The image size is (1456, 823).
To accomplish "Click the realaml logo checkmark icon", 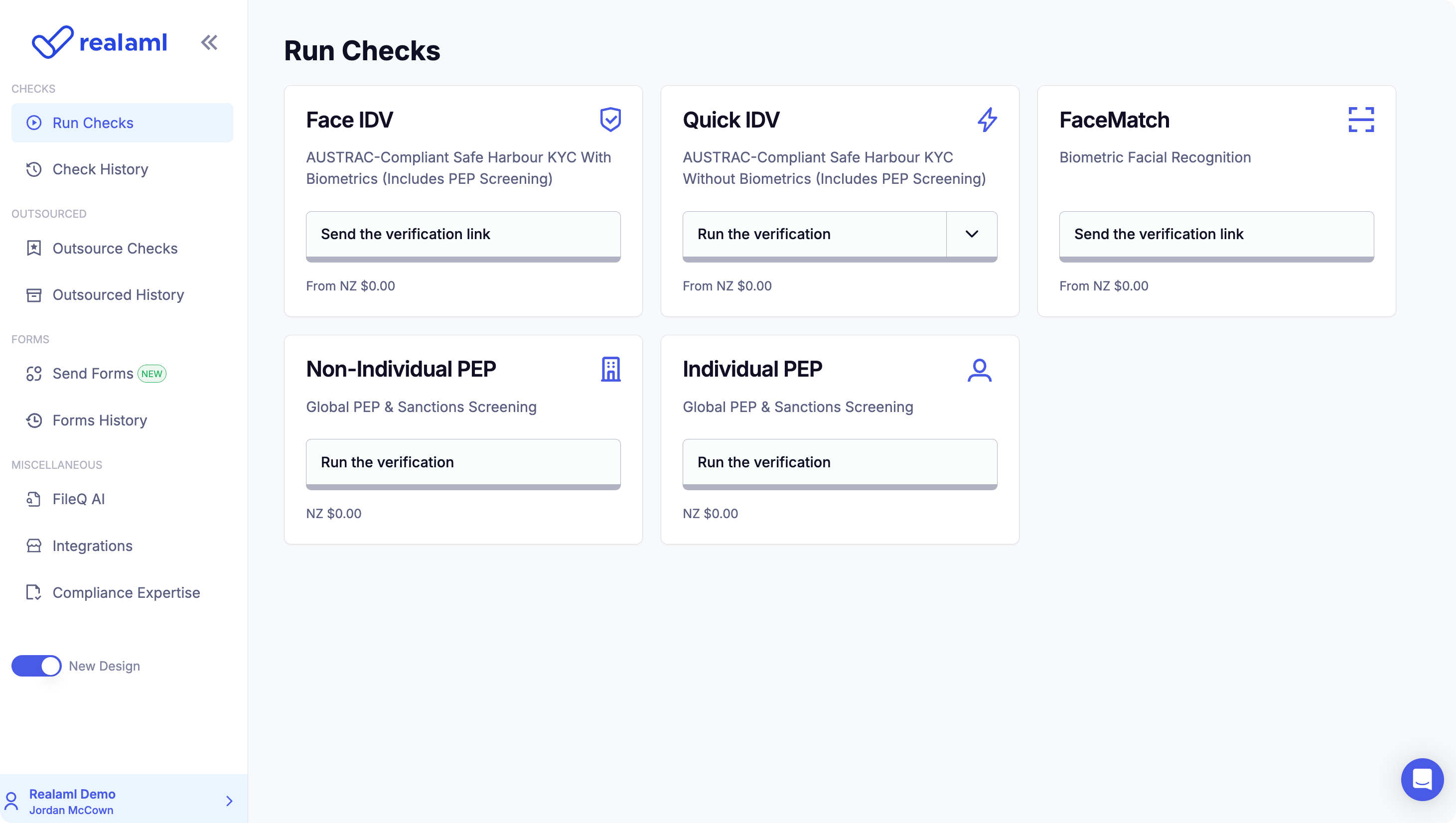I will [52, 42].
